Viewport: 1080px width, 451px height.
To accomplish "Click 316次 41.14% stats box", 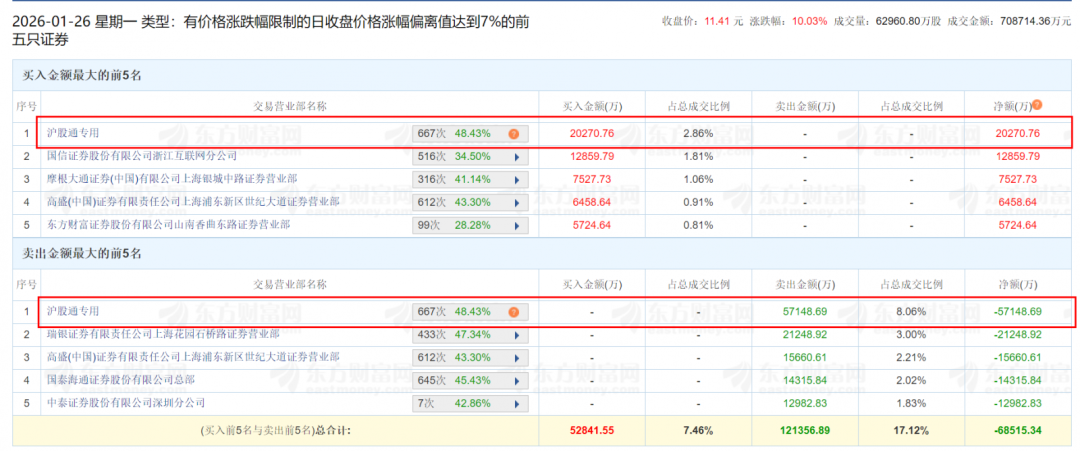I will [470, 180].
